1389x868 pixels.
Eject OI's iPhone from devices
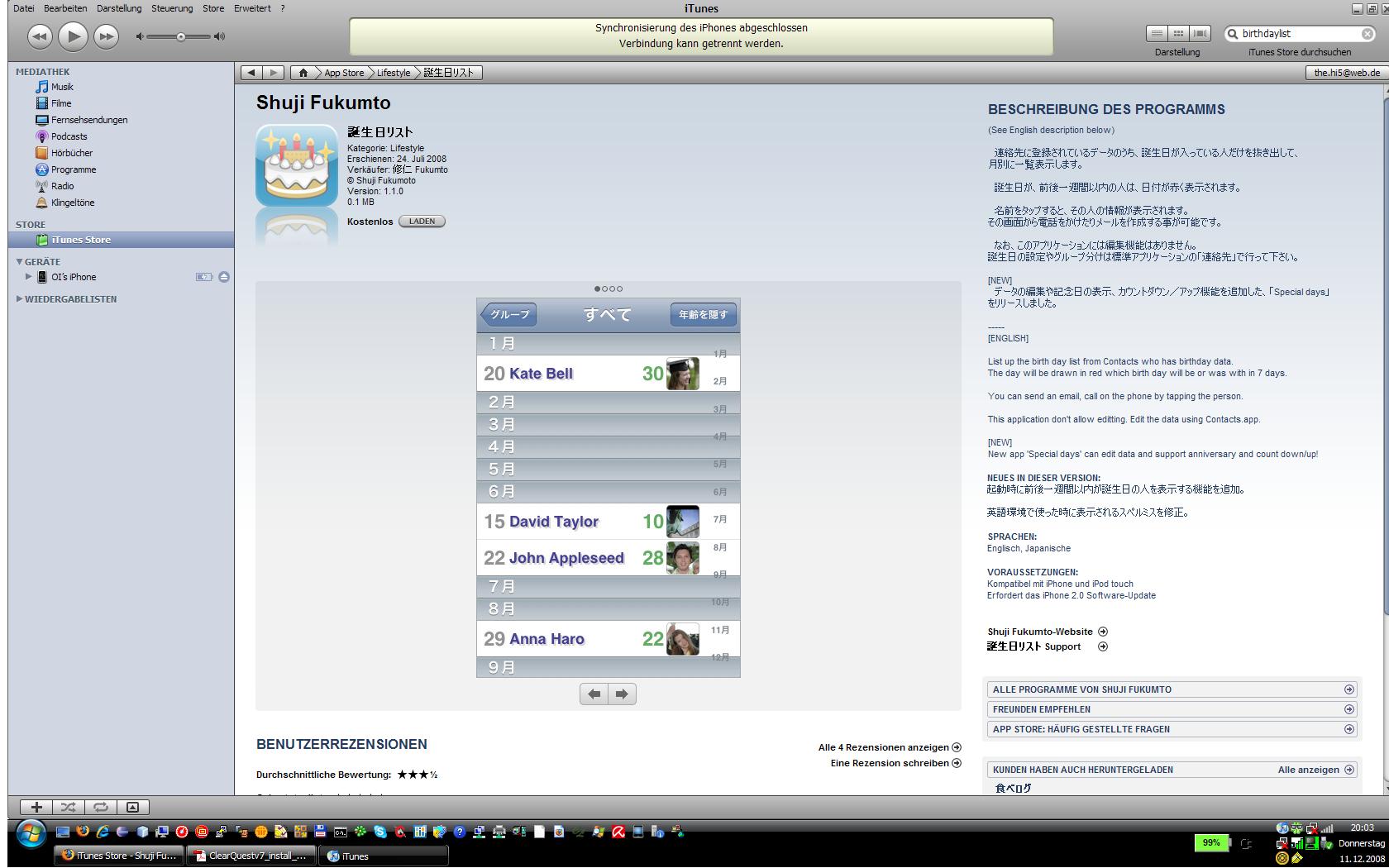pyautogui.click(x=224, y=277)
